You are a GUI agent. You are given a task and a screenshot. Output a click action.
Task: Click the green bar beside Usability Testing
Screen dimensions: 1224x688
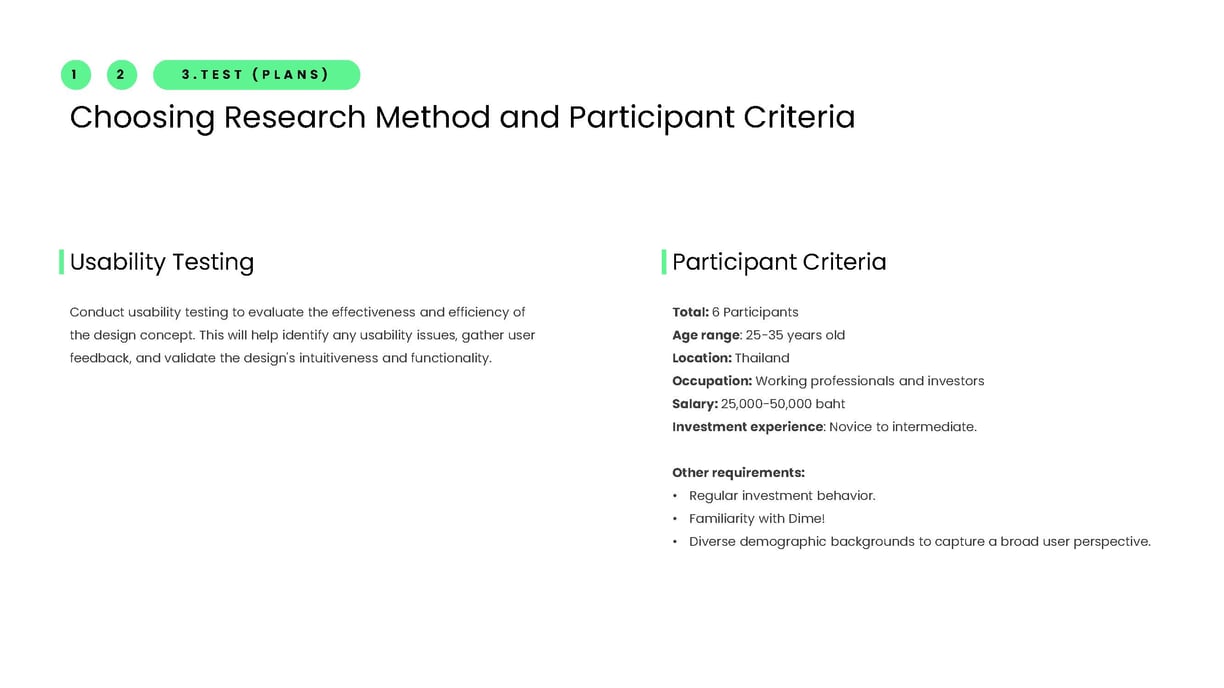[62, 262]
